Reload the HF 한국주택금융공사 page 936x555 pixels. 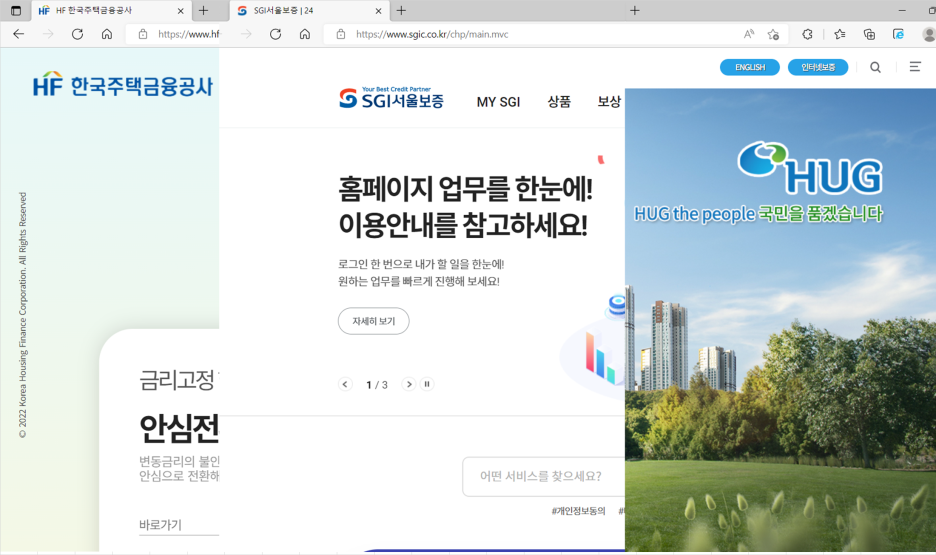point(78,34)
